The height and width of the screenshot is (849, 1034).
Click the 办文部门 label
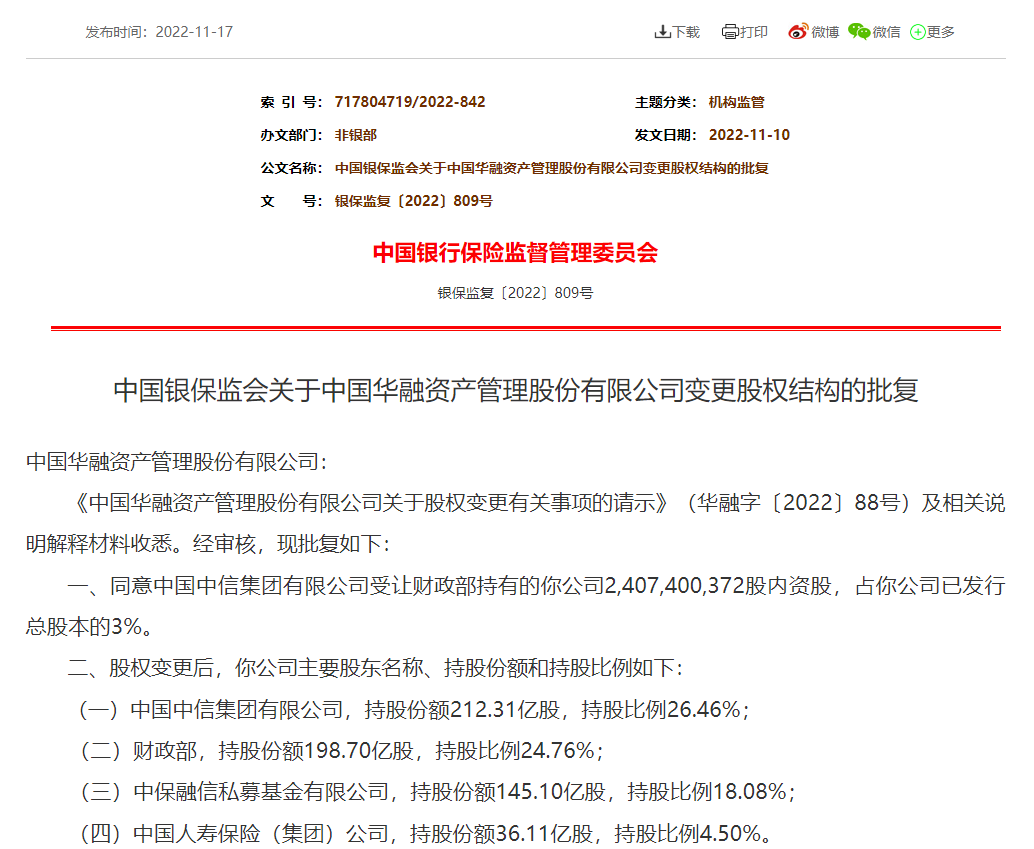coord(291,135)
